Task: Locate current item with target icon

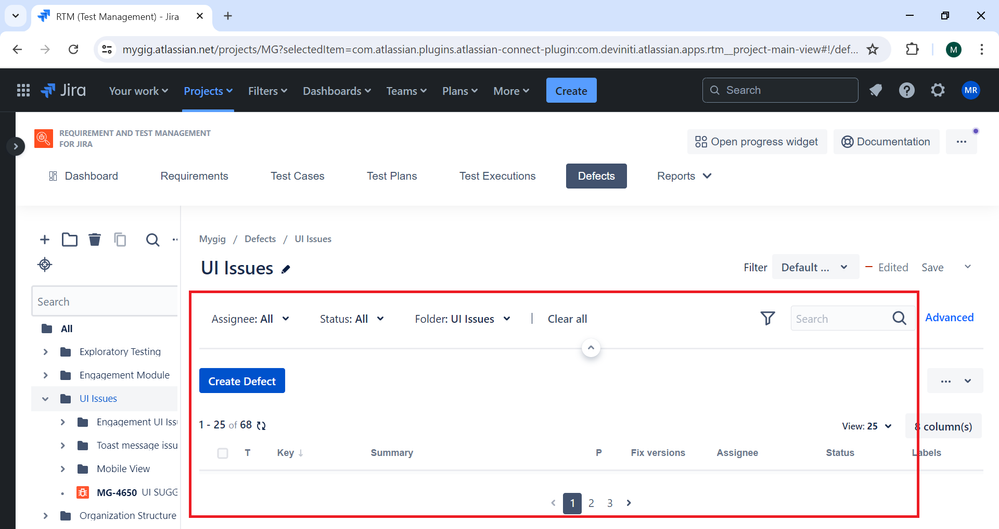Action: (45, 264)
